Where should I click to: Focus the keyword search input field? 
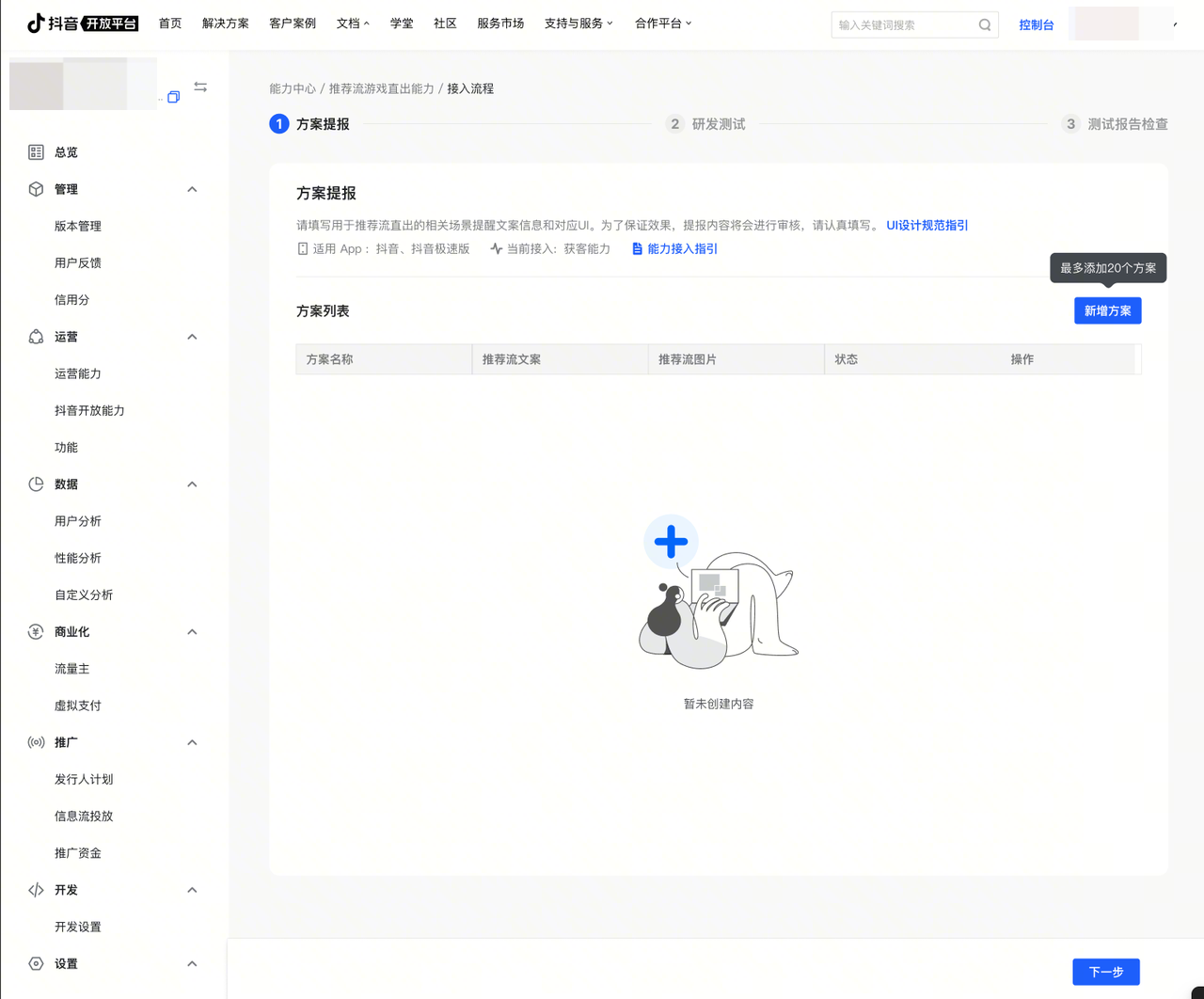(x=903, y=25)
